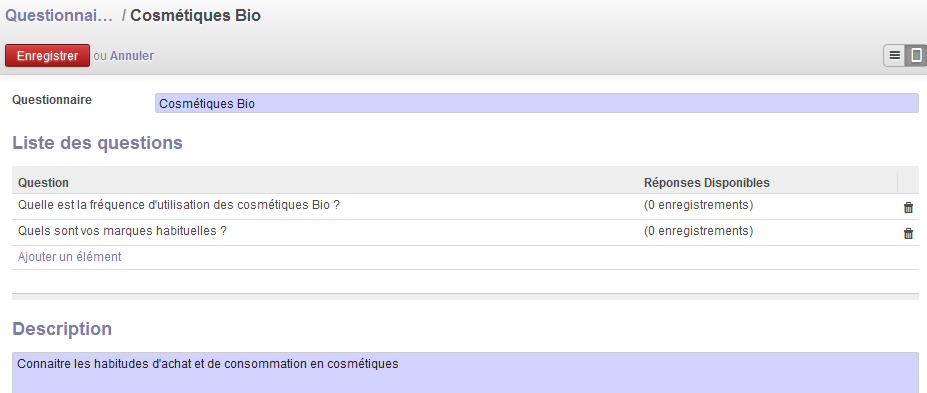Switch to form view icon
Screen dimensions: 927x393
coord(916,56)
